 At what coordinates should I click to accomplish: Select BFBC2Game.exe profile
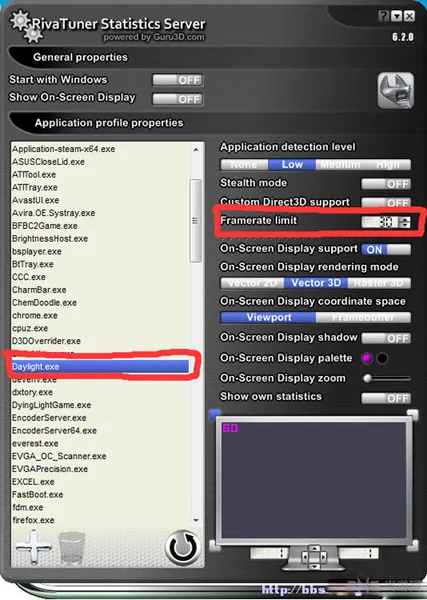45,226
